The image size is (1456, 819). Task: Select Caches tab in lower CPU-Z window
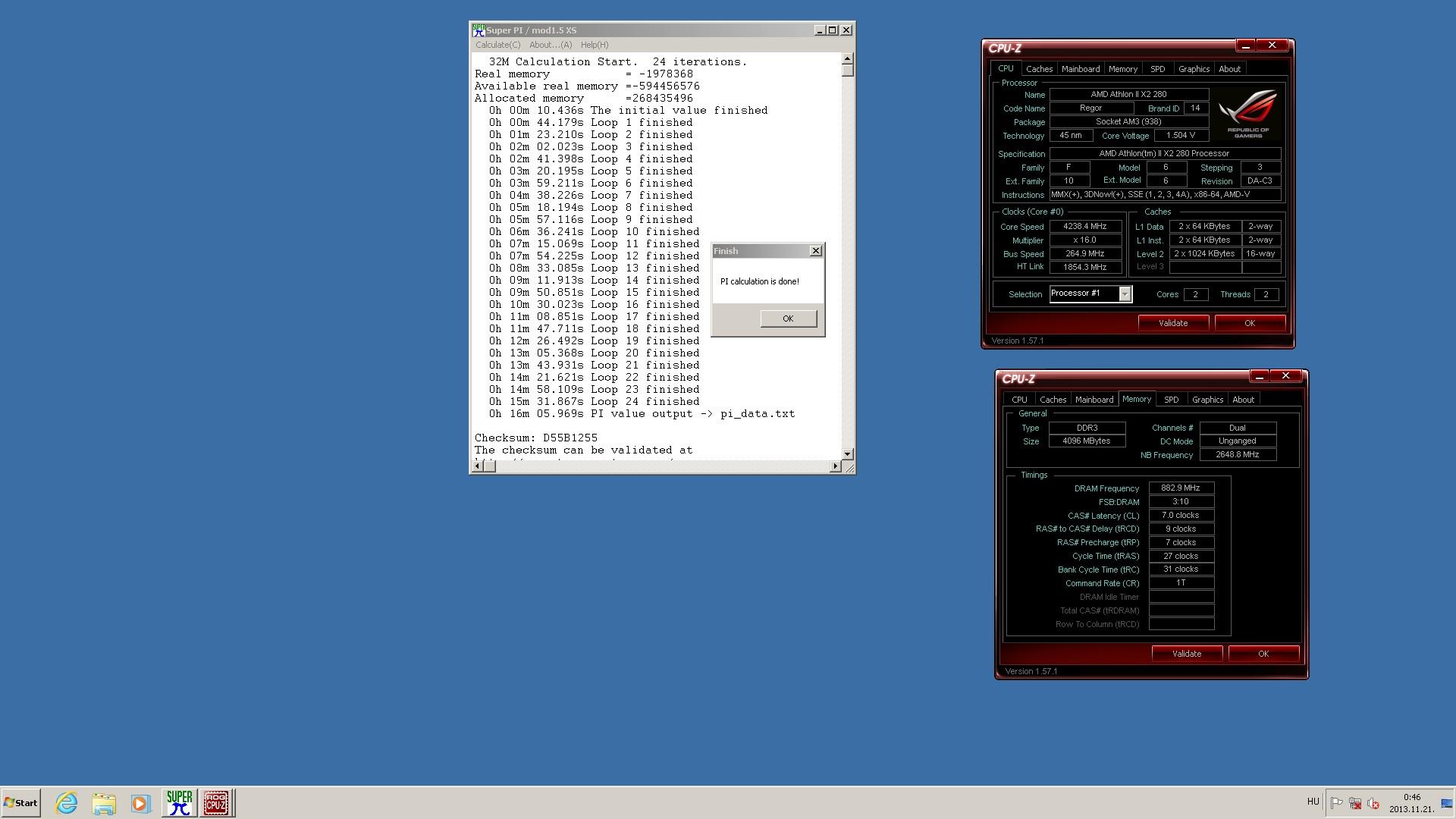[1053, 400]
